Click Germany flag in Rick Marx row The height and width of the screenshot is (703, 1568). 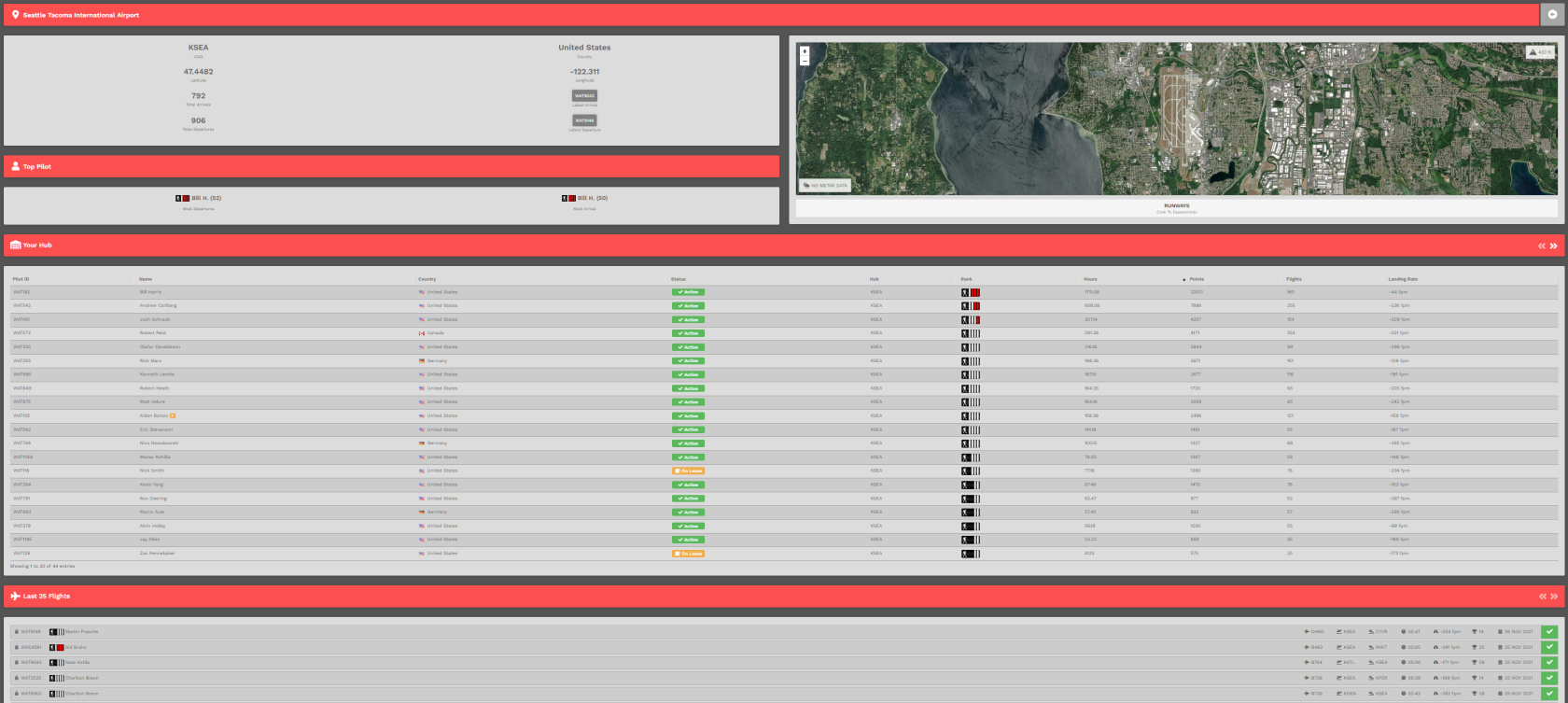tap(422, 360)
